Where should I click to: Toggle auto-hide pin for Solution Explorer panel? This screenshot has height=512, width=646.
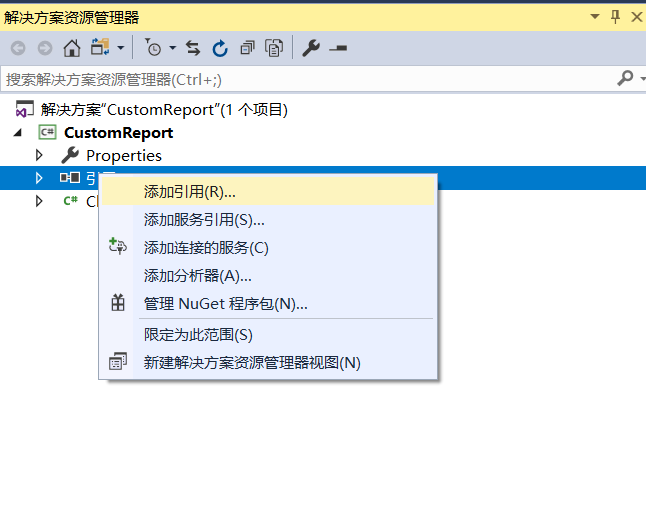coord(614,16)
